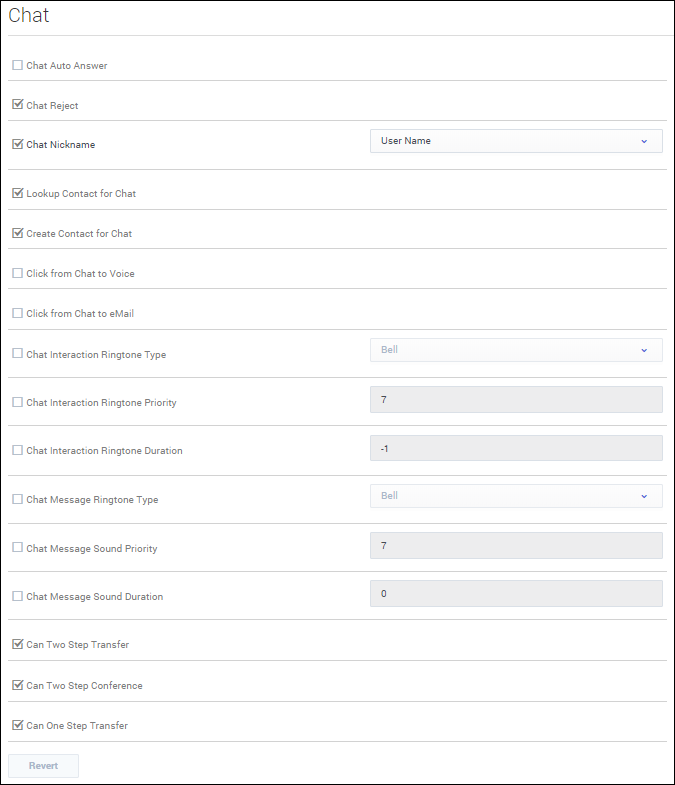Open the User Name nickname dropdown

point(515,141)
